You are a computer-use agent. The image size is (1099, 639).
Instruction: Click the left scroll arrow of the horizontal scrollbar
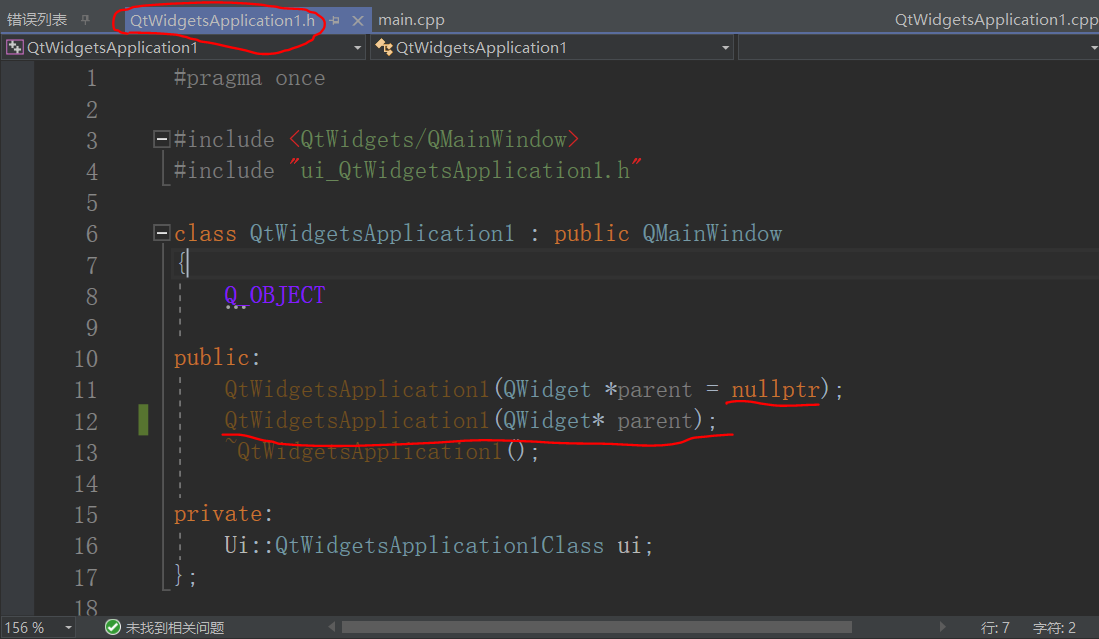point(331,626)
